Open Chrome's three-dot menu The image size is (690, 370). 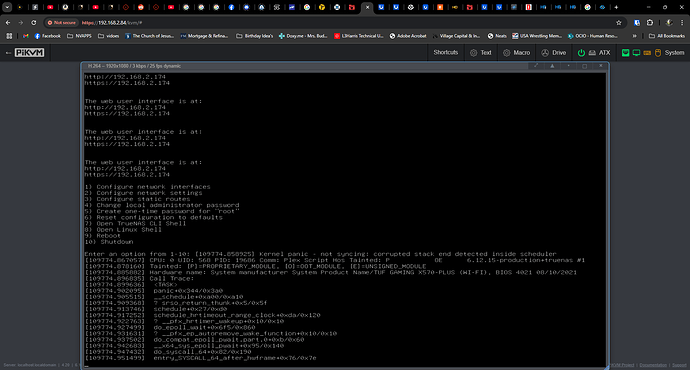tap(682, 22)
